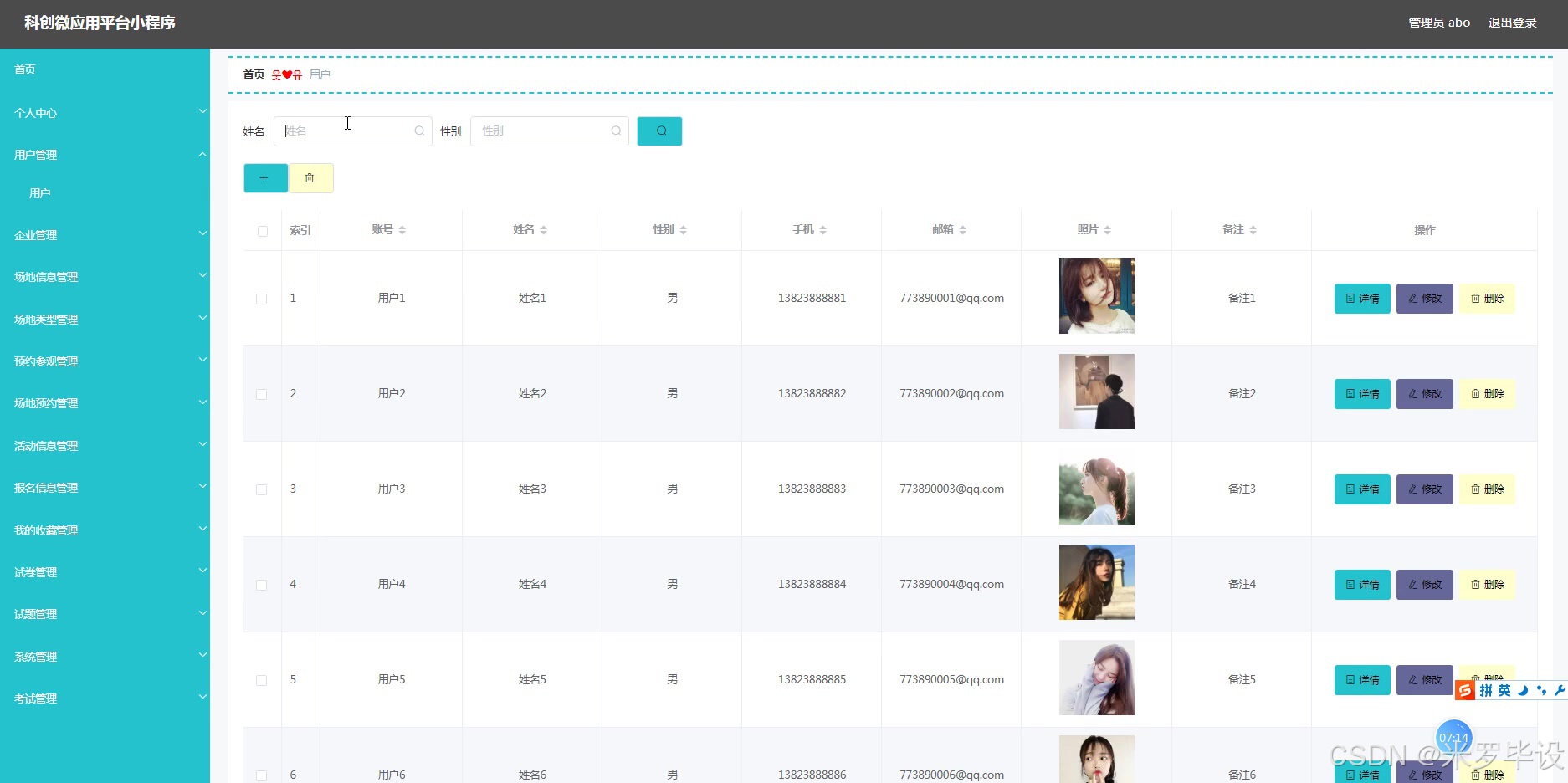
Task: Expand 我的收藏管理 in the sidebar
Action: (105, 530)
